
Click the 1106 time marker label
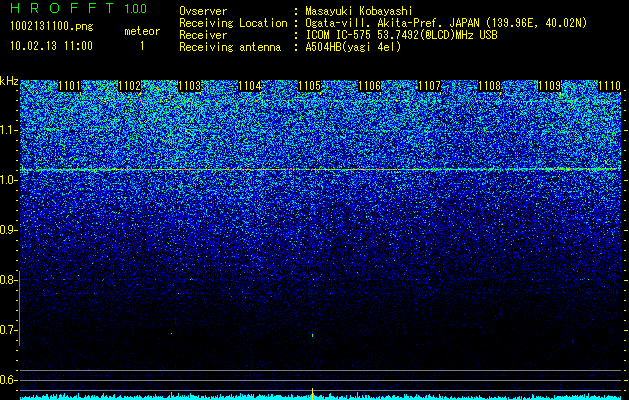click(369, 86)
